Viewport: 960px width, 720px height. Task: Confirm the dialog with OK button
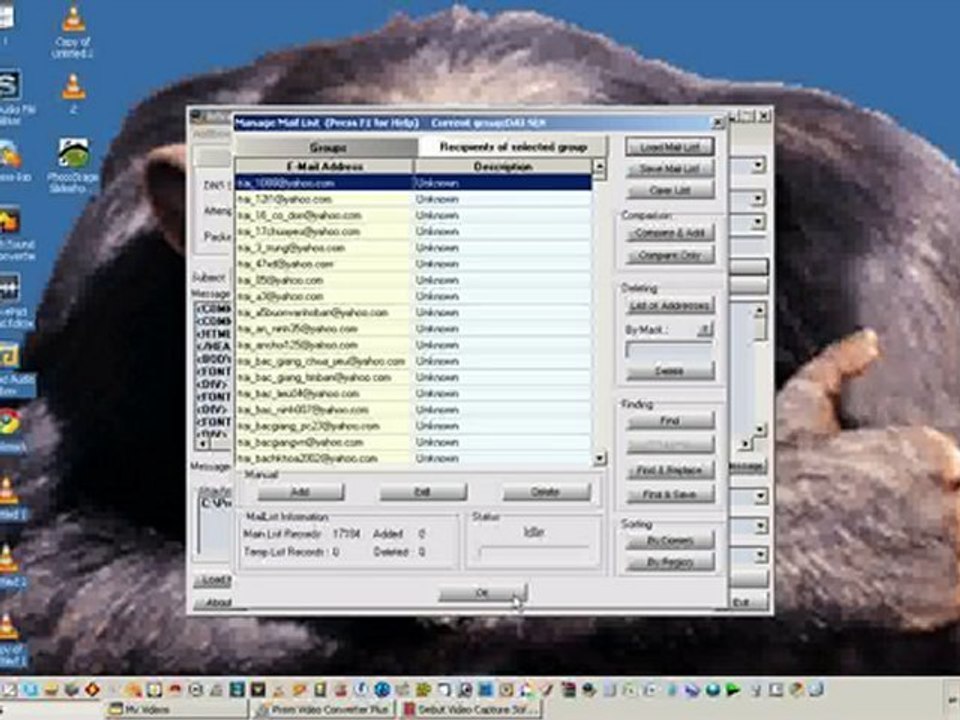tap(482, 593)
